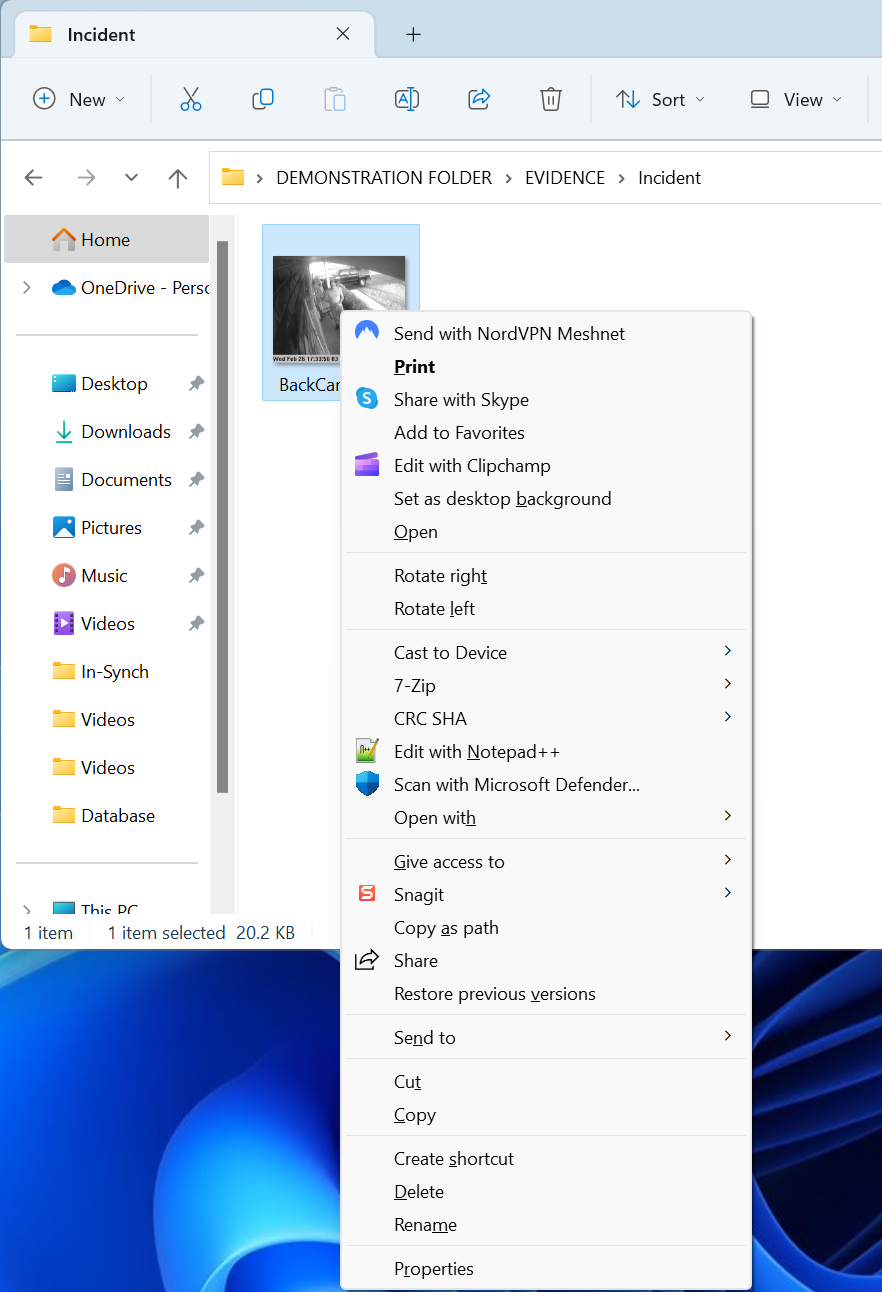The width and height of the screenshot is (882, 1292).
Task: Click the OneDrive cloud icon in the sidebar
Action: click(64, 287)
